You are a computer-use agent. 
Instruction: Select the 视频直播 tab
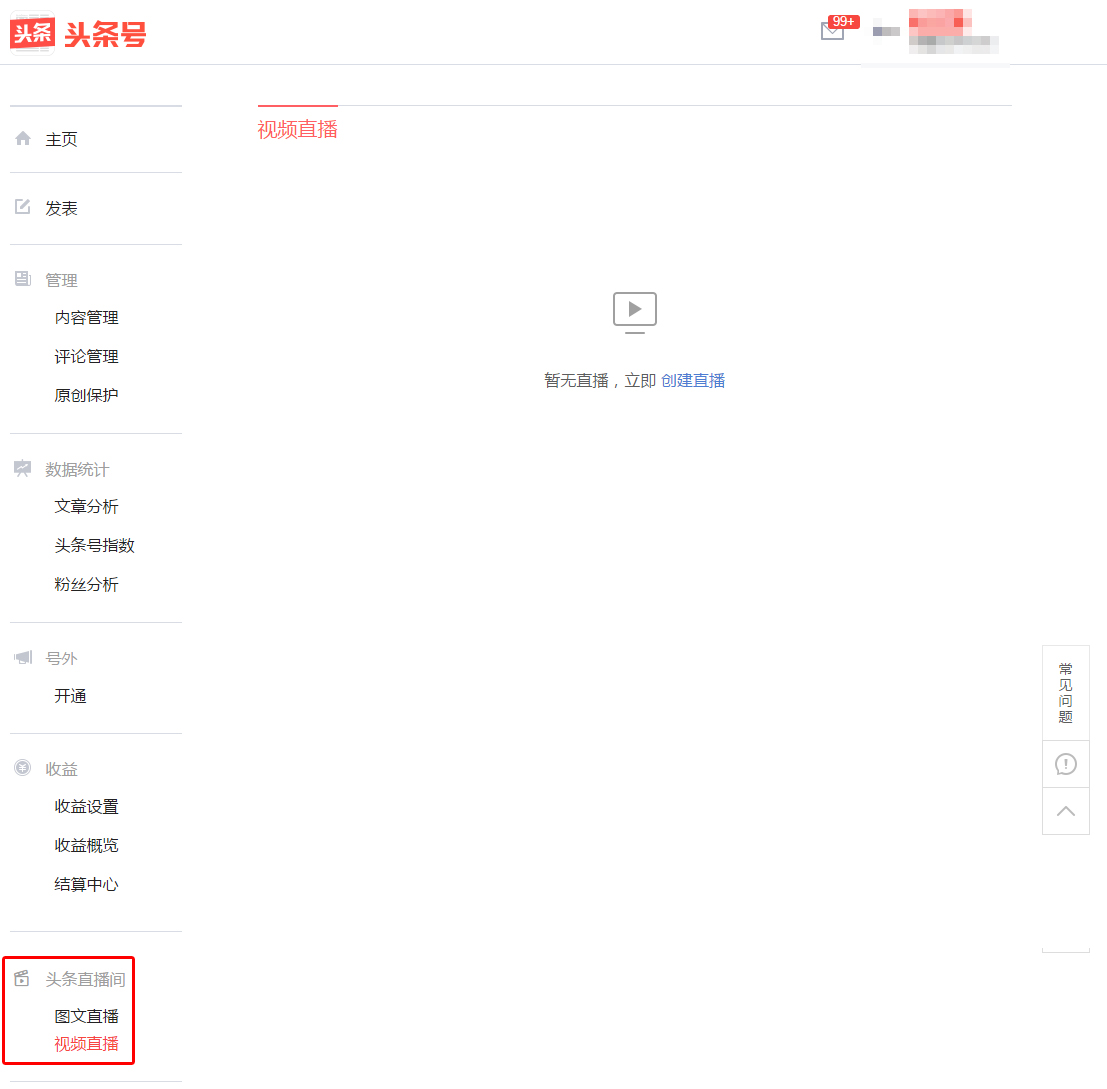[x=297, y=130]
